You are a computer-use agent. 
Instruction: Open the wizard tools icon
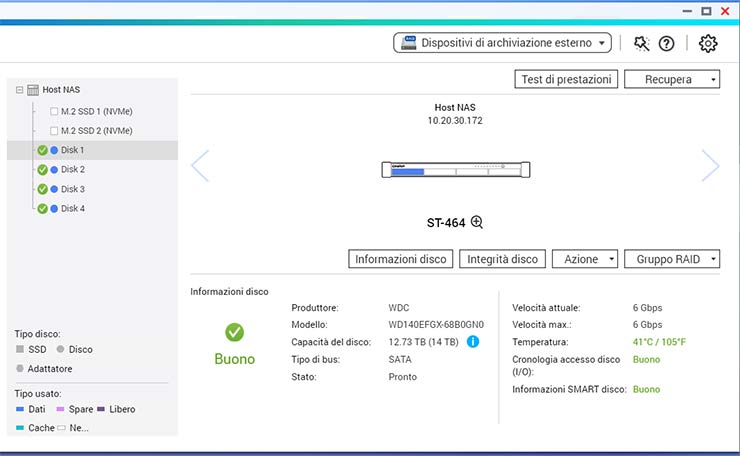pos(642,43)
